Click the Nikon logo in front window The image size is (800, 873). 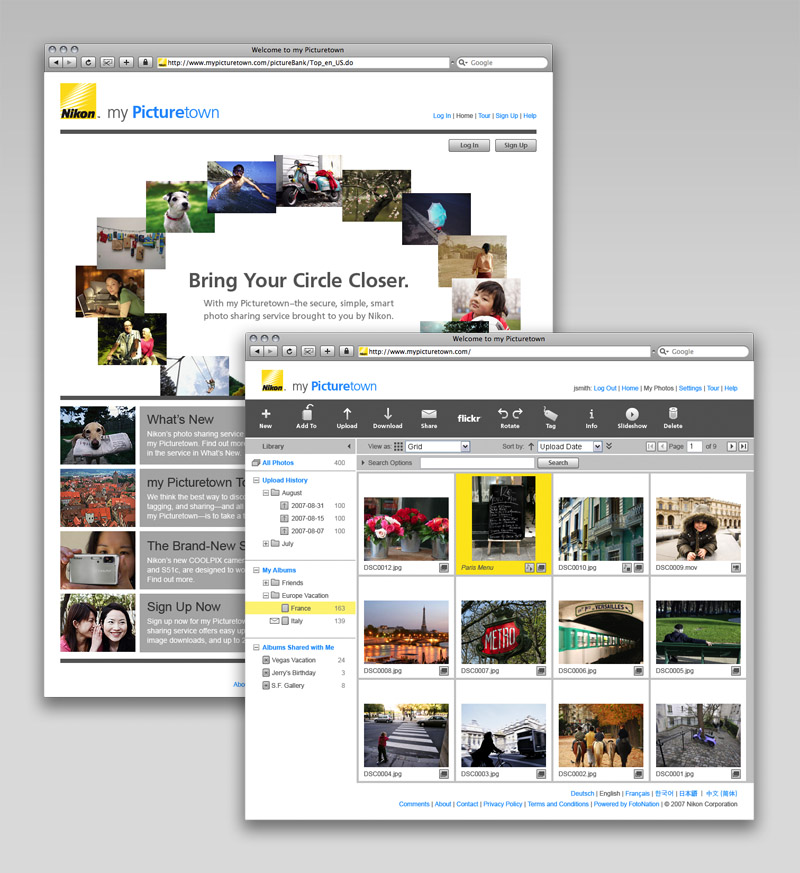coord(273,381)
